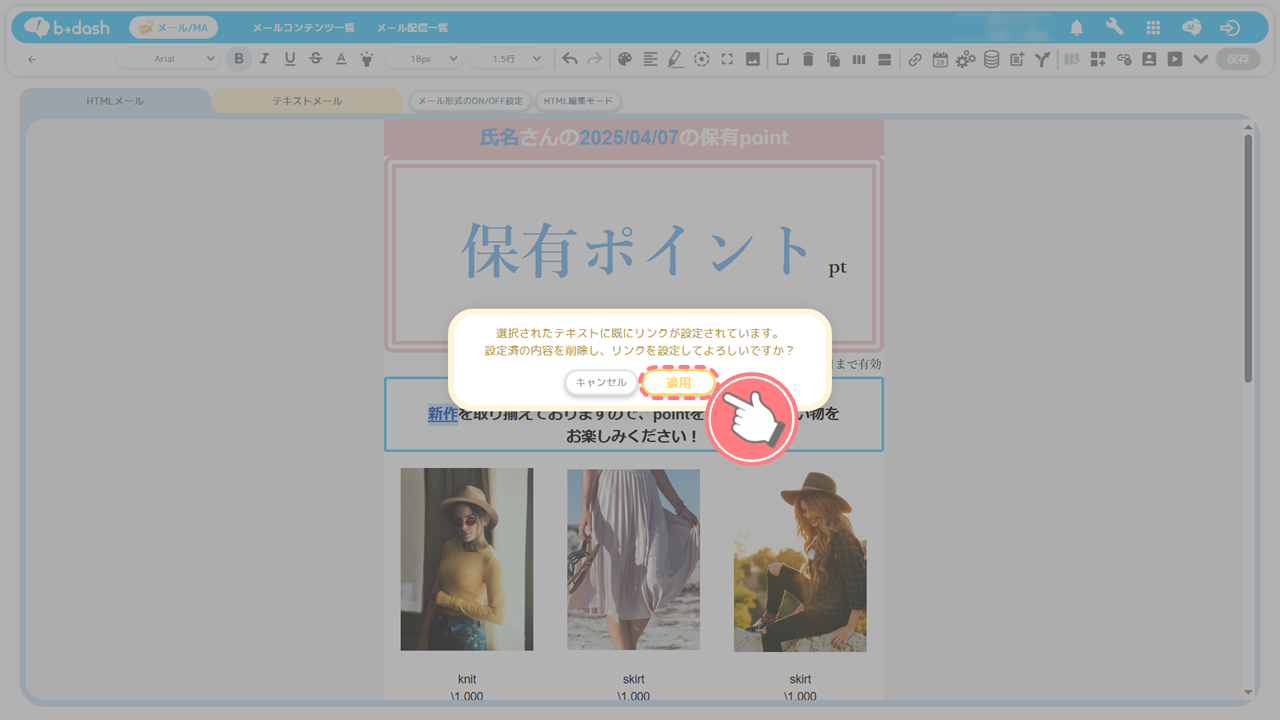This screenshot has width=1280, height=720.
Task: Expand the toolbar chevron
Action: [x=1201, y=59]
